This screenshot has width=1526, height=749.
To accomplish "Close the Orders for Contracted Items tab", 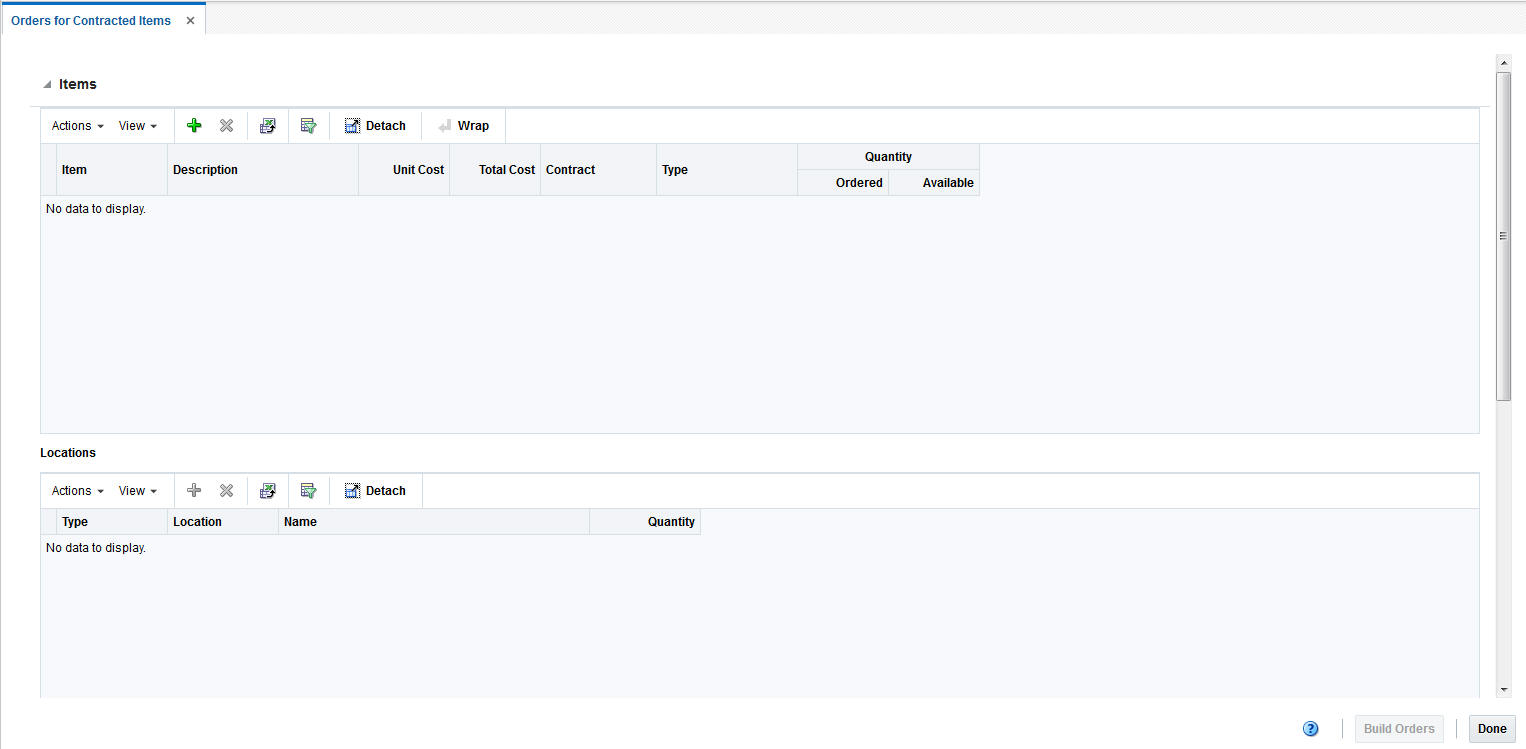I will [190, 19].
